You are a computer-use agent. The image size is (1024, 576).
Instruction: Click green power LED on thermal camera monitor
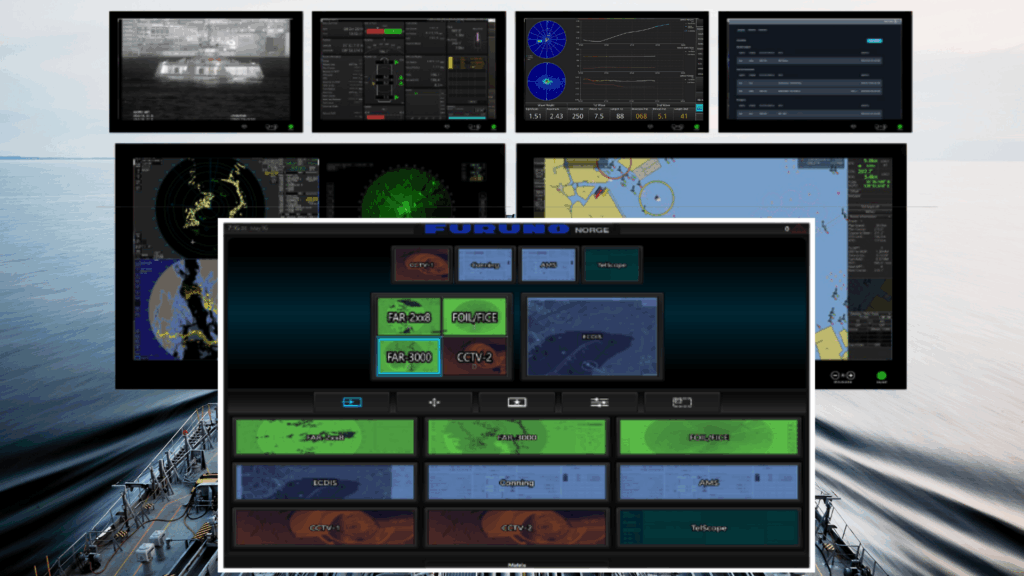(x=292, y=126)
